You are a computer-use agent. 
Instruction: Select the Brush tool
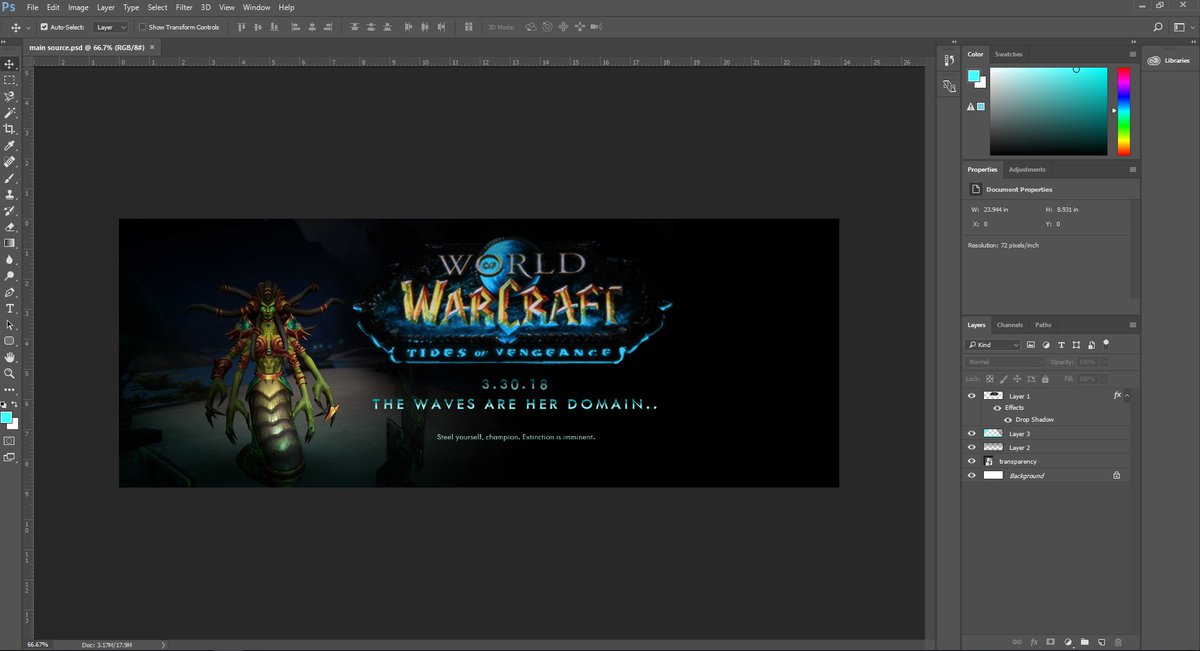(x=10, y=178)
